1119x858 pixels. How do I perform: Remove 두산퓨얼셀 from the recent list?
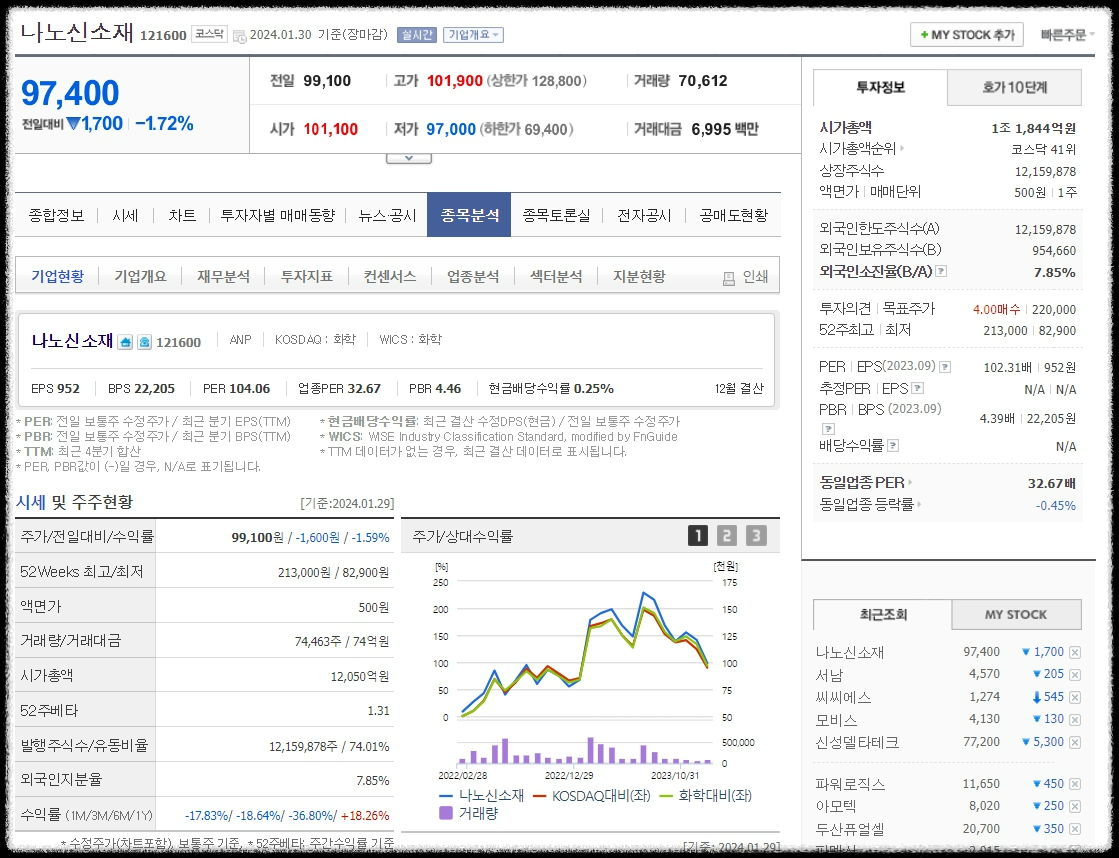click(x=1075, y=829)
